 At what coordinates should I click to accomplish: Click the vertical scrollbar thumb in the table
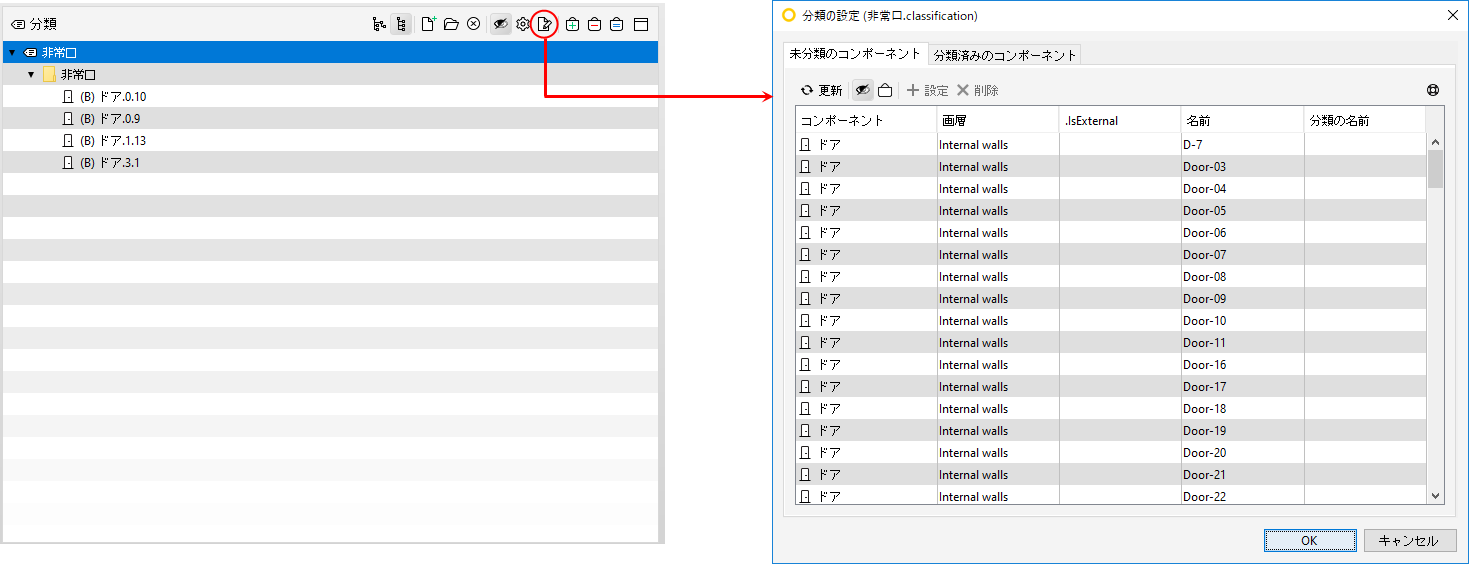1435,169
